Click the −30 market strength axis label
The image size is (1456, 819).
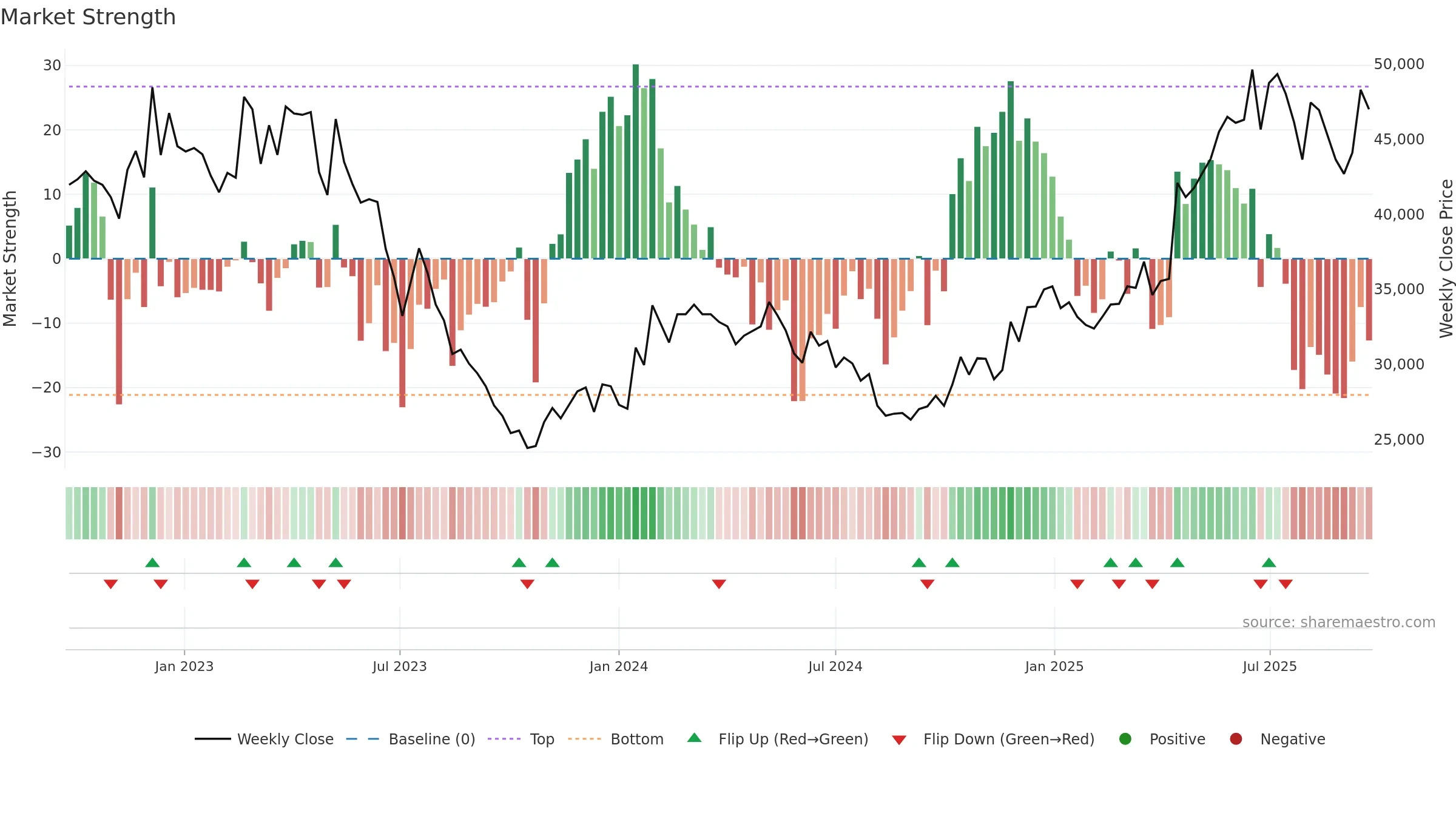pos(47,453)
